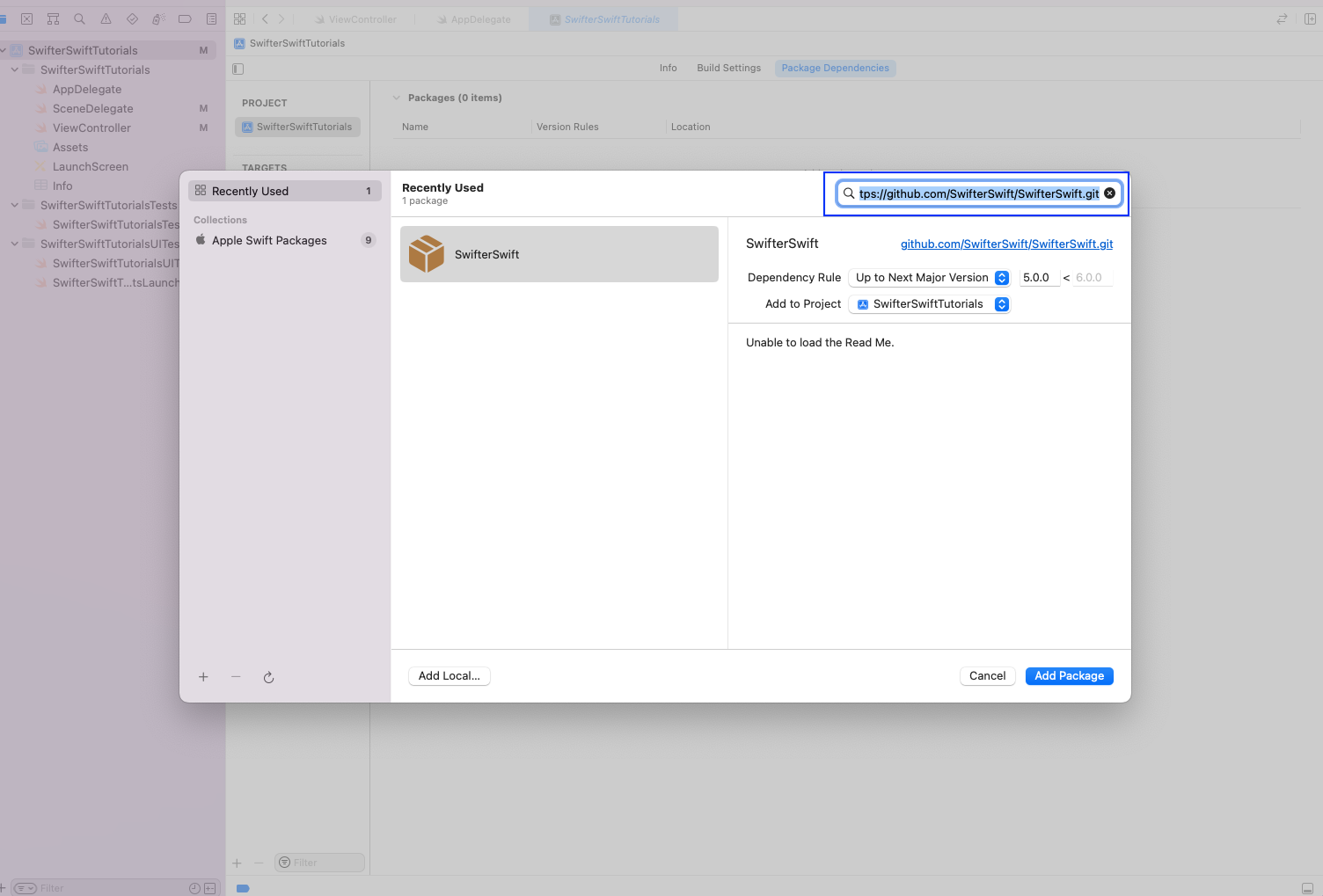Open the github.com/SwifterSwift/SwifterSwift.git link
This screenshot has height=896, width=1323.
pyautogui.click(x=1007, y=244)
